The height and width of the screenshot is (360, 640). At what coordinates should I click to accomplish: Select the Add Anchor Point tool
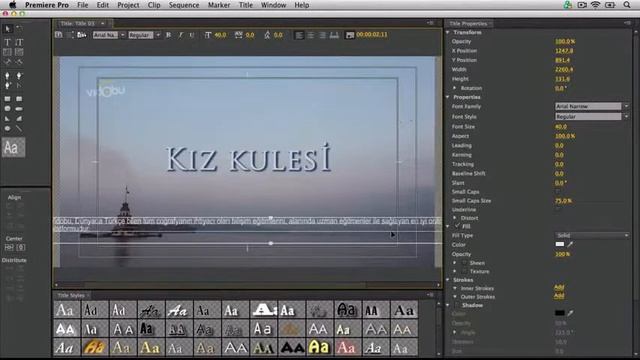pos(7,85)
